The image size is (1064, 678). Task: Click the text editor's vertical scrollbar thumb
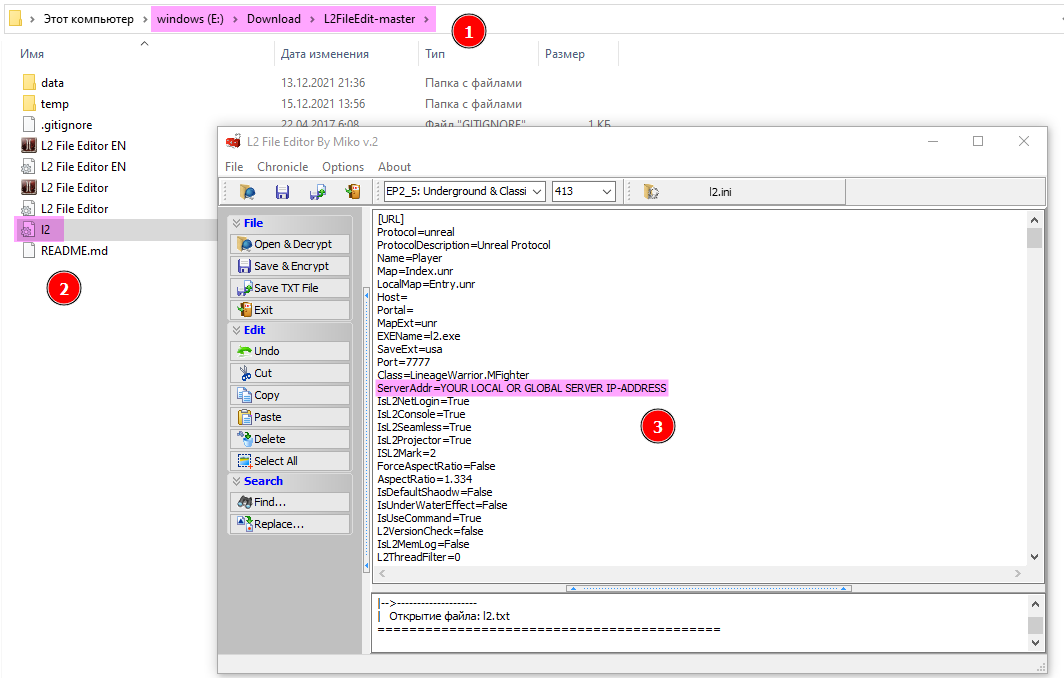1034,238
